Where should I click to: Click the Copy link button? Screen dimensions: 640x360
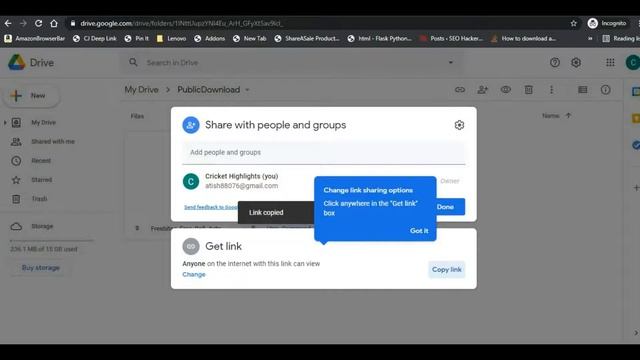pyautogui.click(x=447, y=269)
